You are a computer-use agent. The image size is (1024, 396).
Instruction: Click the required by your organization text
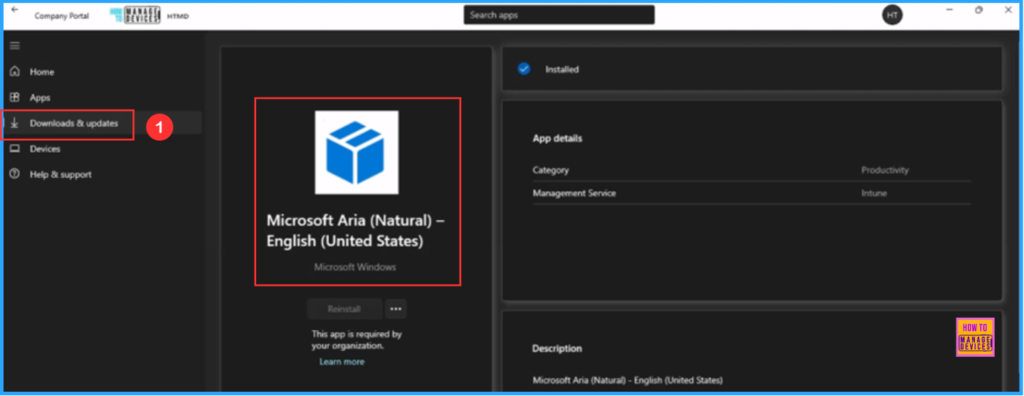357,340
